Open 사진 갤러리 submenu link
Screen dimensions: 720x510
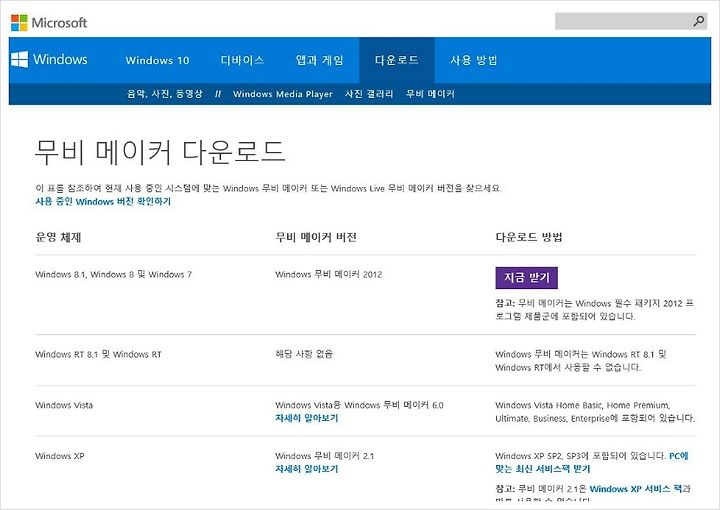coord(369,94)
